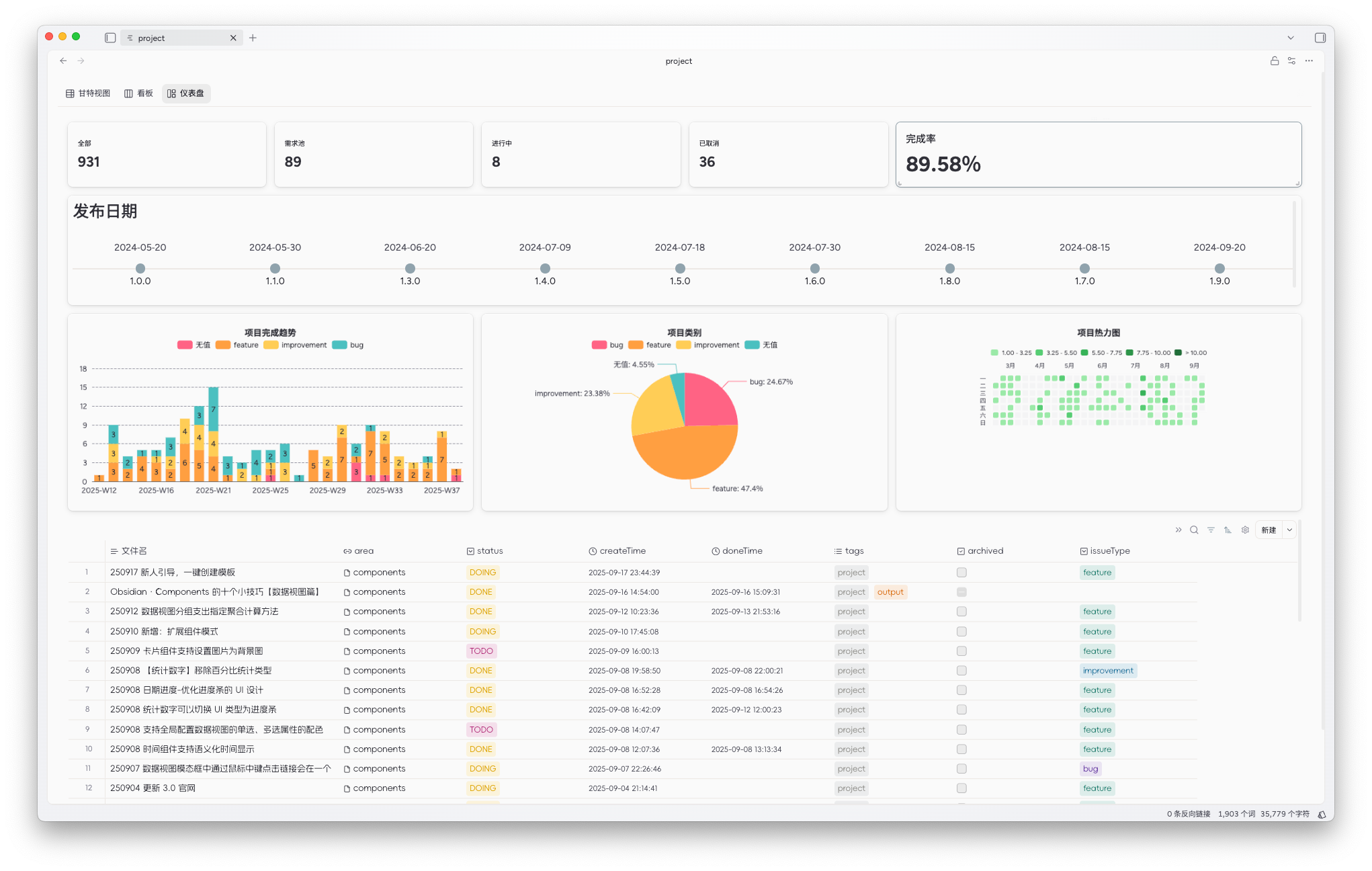
Task: Expand the tab list chevron at top right
Action: coord(1291,38)
